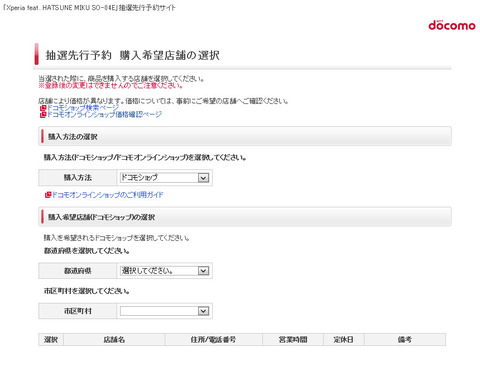Open the ドコモオンラインショップのご利用ガイド link
Image resolution: width=480 pixels, height=380 pixels.
coord(107,195)
